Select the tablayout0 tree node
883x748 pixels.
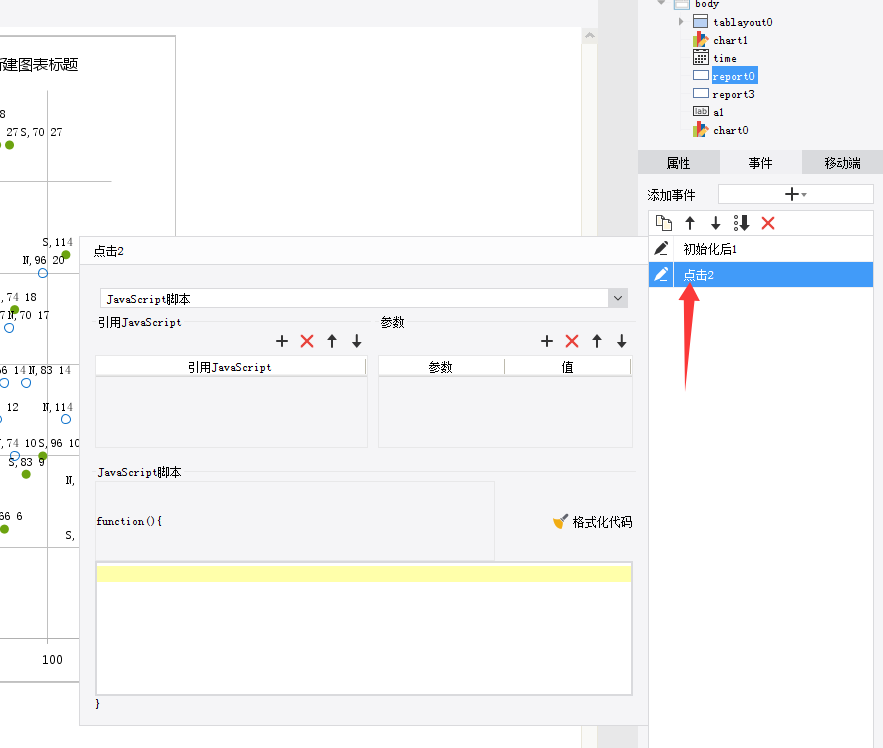pos(742,23)
